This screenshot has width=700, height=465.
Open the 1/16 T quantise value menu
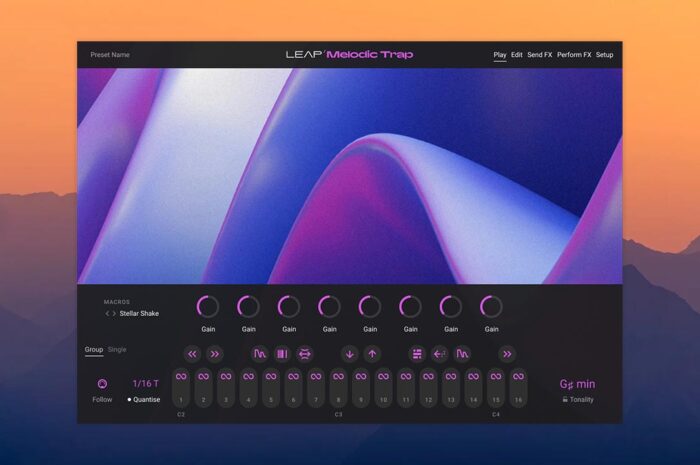pyautogui.click(x=146, y=383)
